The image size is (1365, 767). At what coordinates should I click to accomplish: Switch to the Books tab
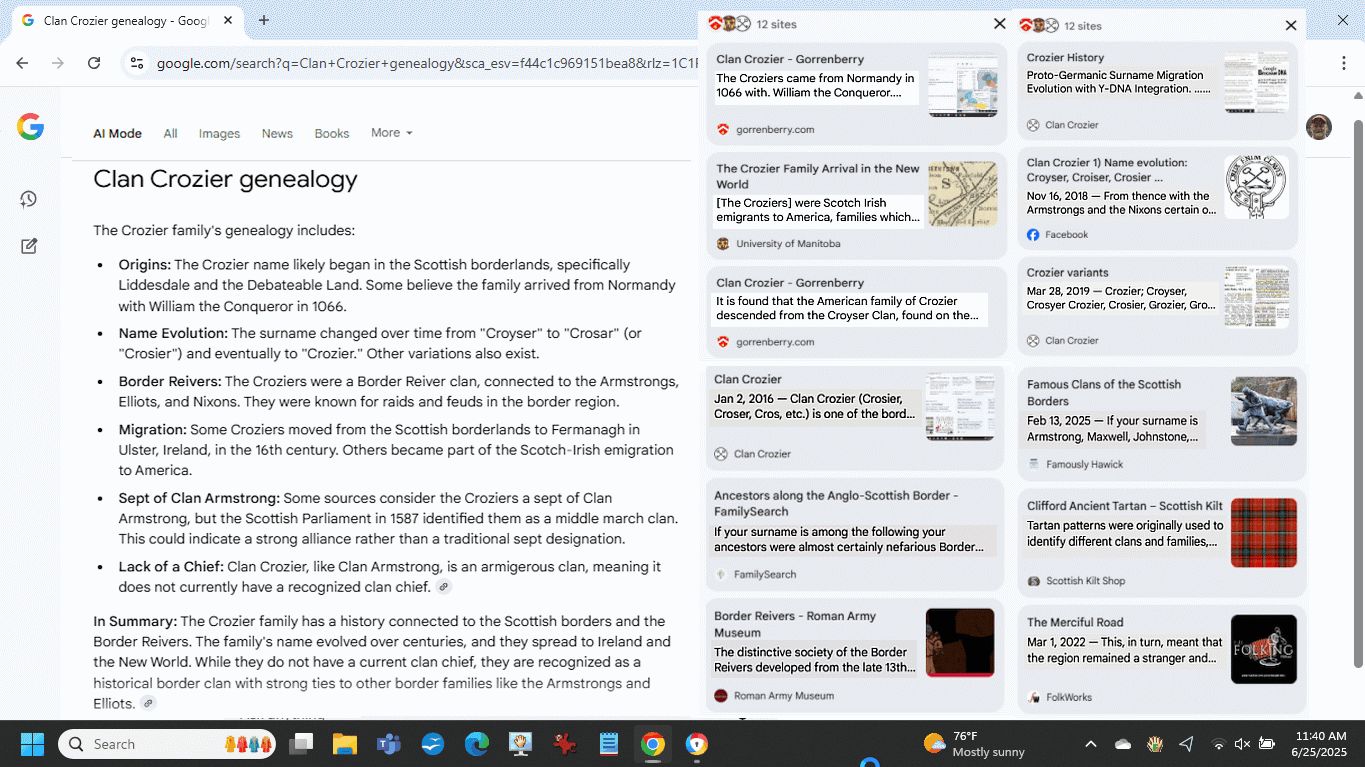[x=332, y=133]
